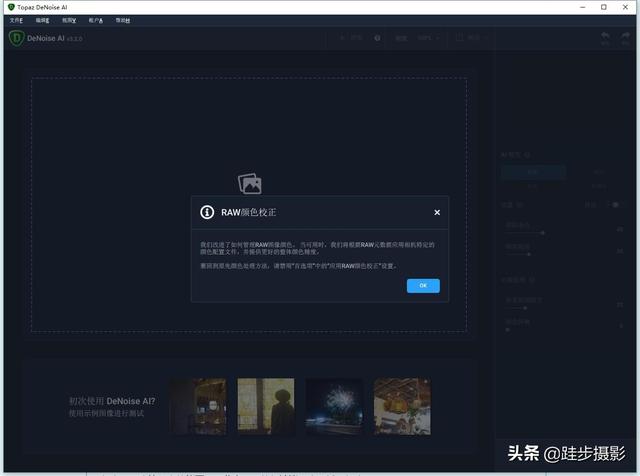Viewport: 640px width, 476px height.
Task: Toggle the auto settings switch in right panel
Action: click(614, 205)
